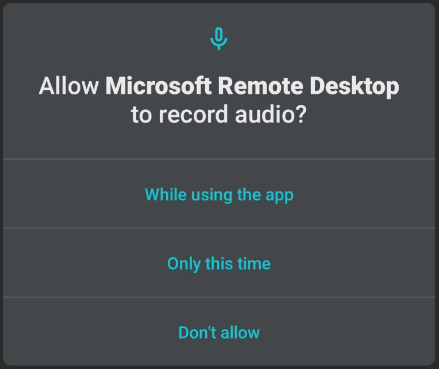Screen dimensions: 439x369
Task: Click the microphone icon at dialog top
Action: click(x=219, y=39)
